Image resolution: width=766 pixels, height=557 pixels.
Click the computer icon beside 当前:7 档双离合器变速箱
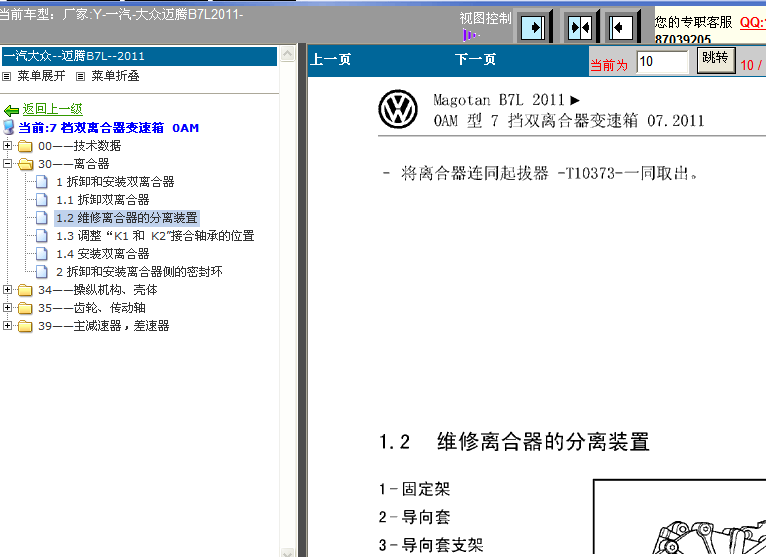[8, 128]
